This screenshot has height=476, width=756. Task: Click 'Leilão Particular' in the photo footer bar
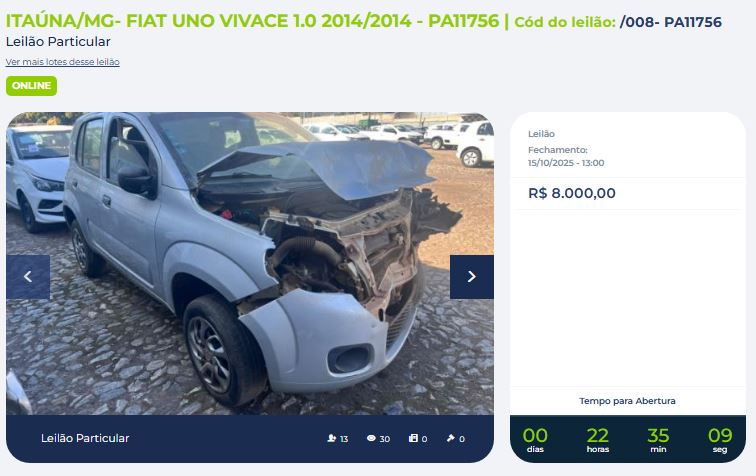[x=85, y=438]
